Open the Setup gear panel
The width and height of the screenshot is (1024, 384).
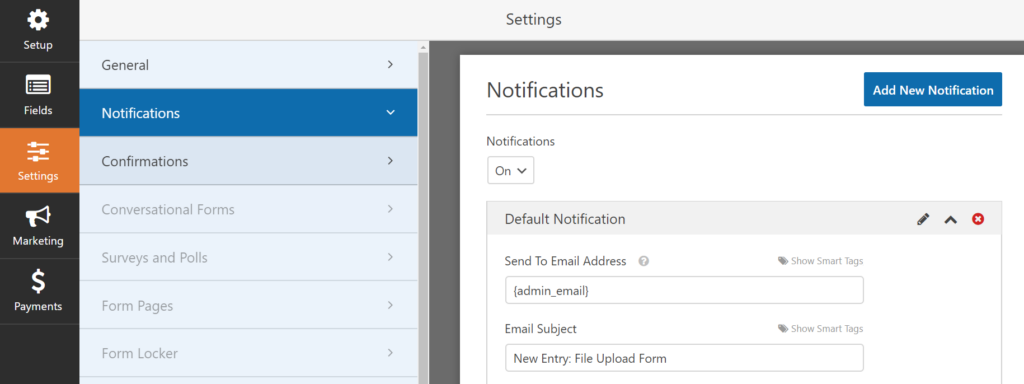click(x=38, y=31)
